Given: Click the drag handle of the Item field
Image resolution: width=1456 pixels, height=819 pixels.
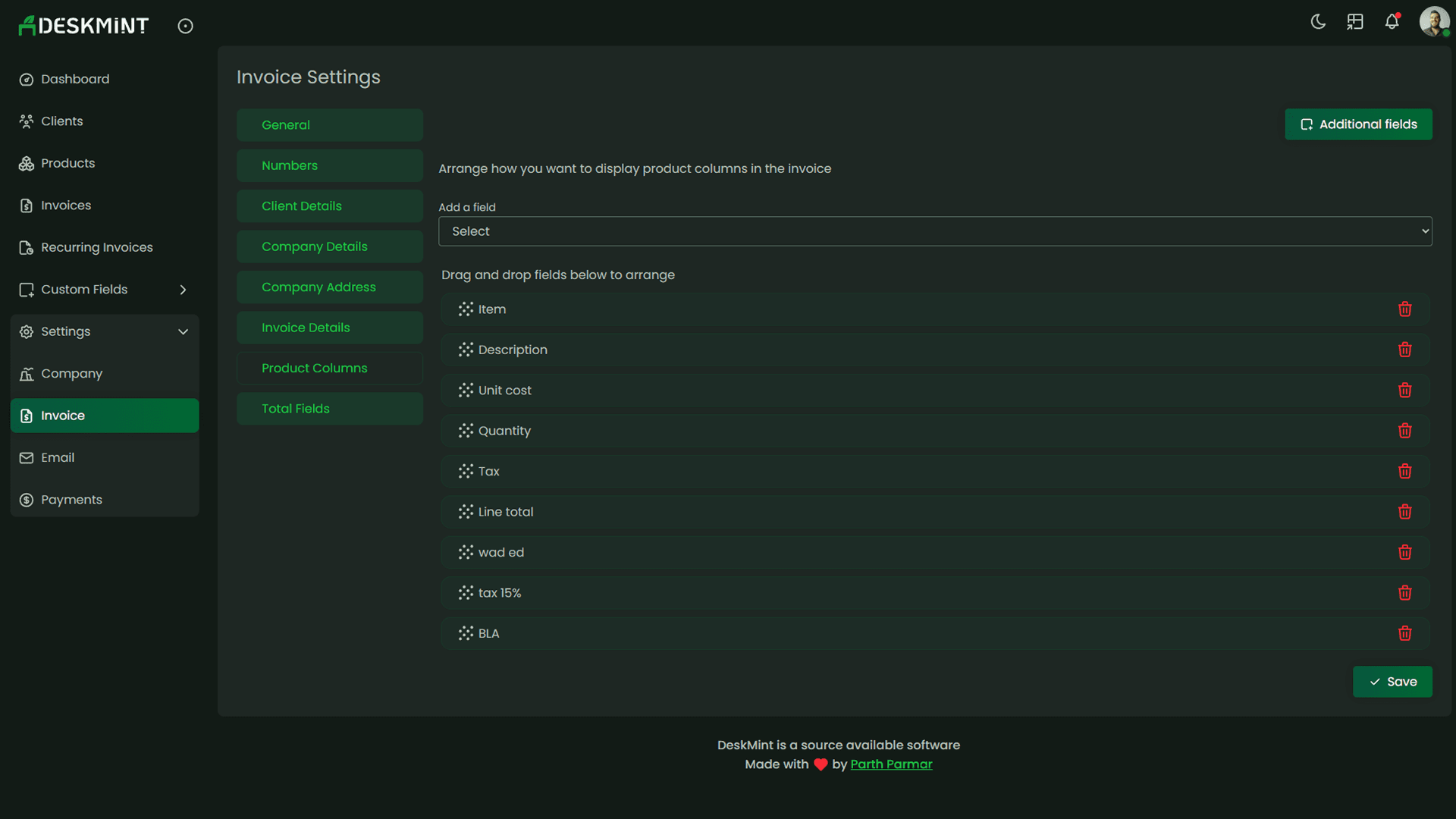Looking at the screenshot, I should [x=465, y=309].
